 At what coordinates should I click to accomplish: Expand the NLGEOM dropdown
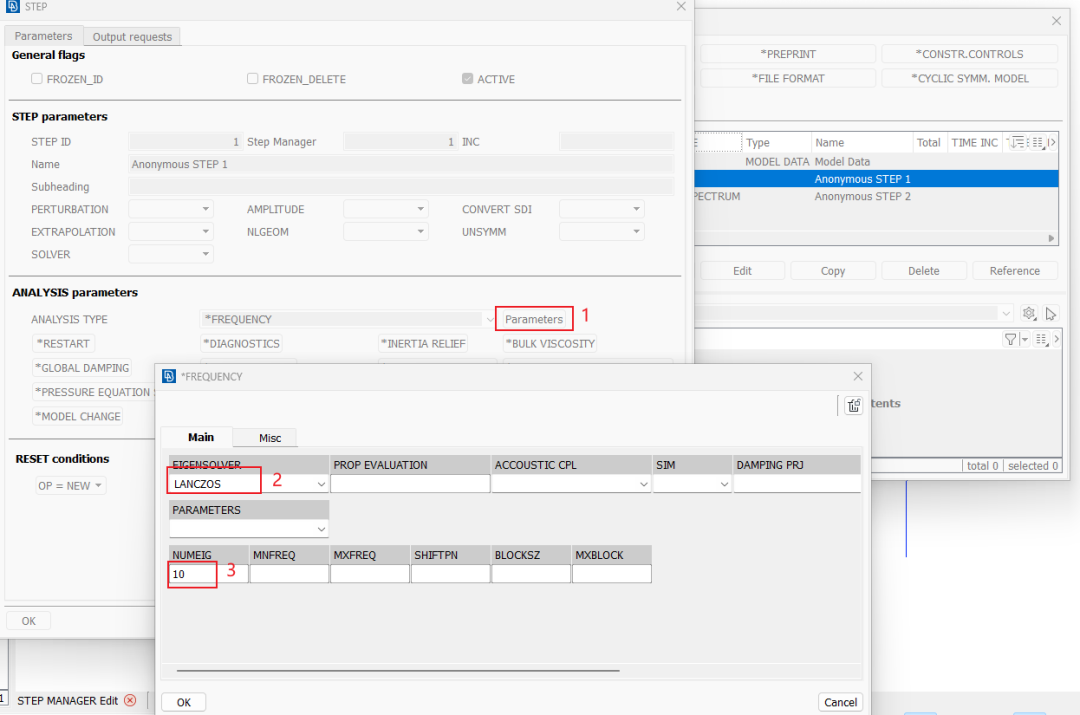(386, 231)
